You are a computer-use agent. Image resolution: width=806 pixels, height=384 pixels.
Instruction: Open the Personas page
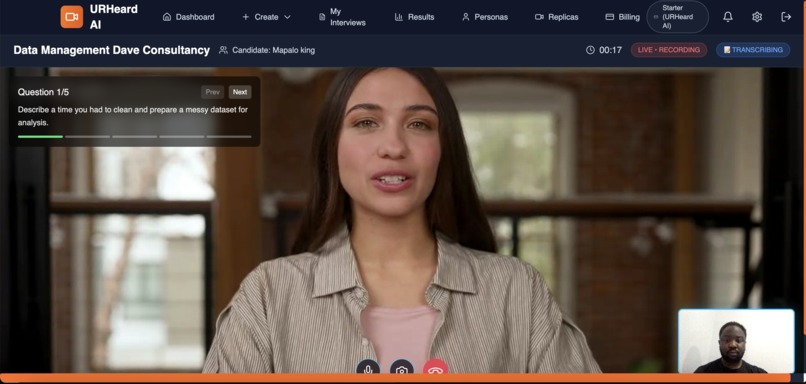click(x=485, y=17)
